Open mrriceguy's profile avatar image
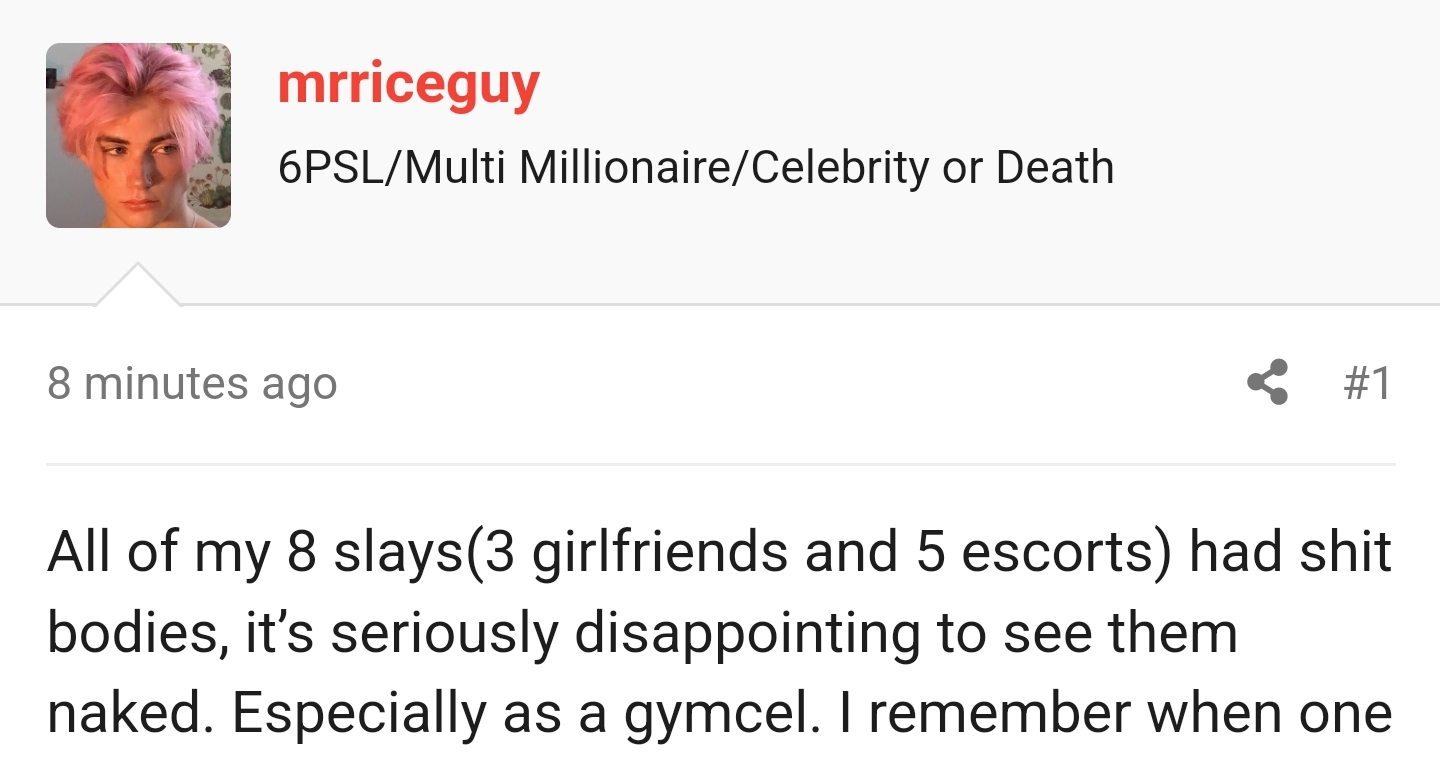The image size is (1440, 759). click(138, 136)
